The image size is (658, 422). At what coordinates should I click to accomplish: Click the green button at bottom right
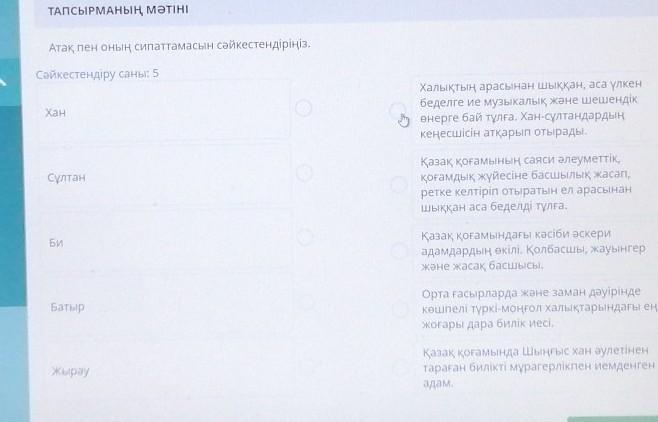[613, 419]
